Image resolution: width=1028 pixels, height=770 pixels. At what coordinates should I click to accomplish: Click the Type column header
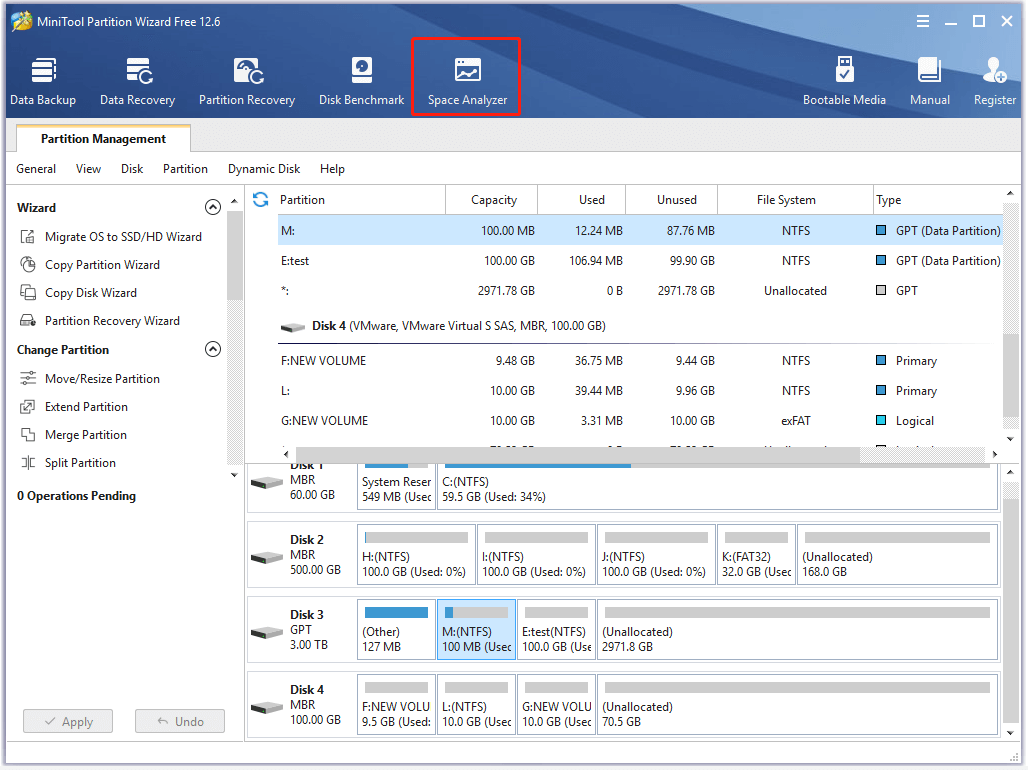(x=938, y=199)
